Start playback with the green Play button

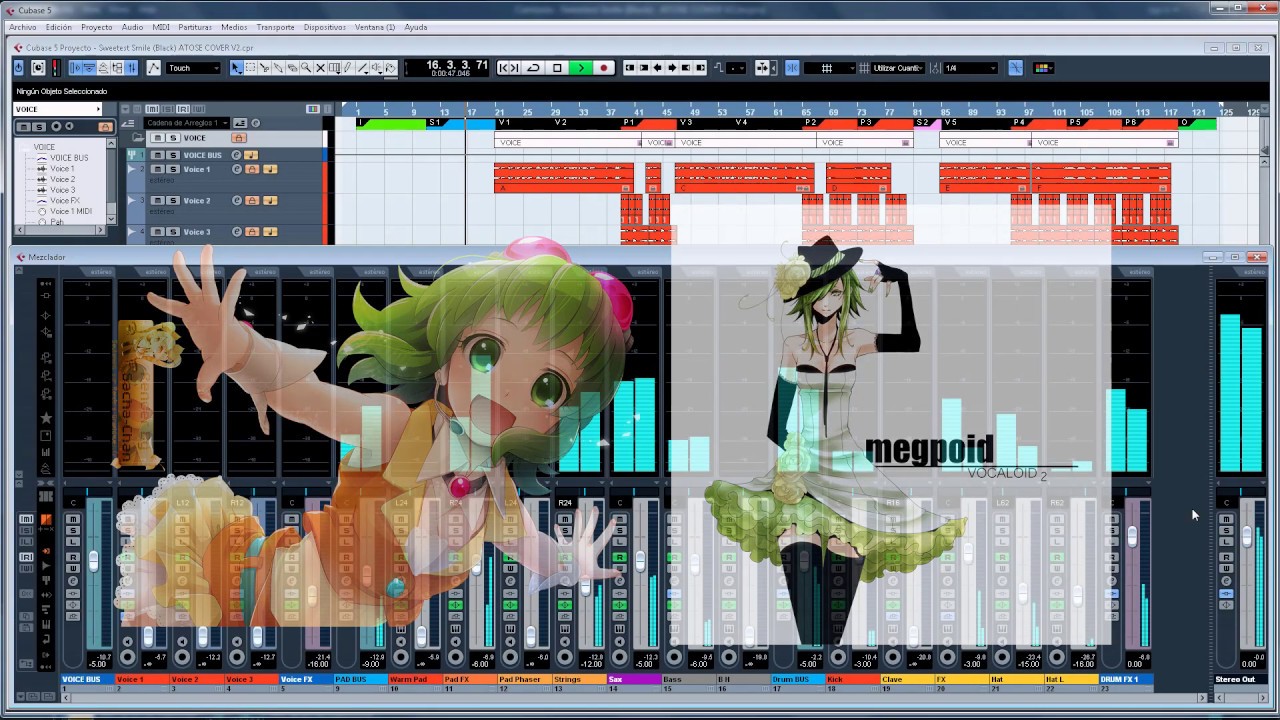point(580,68)
